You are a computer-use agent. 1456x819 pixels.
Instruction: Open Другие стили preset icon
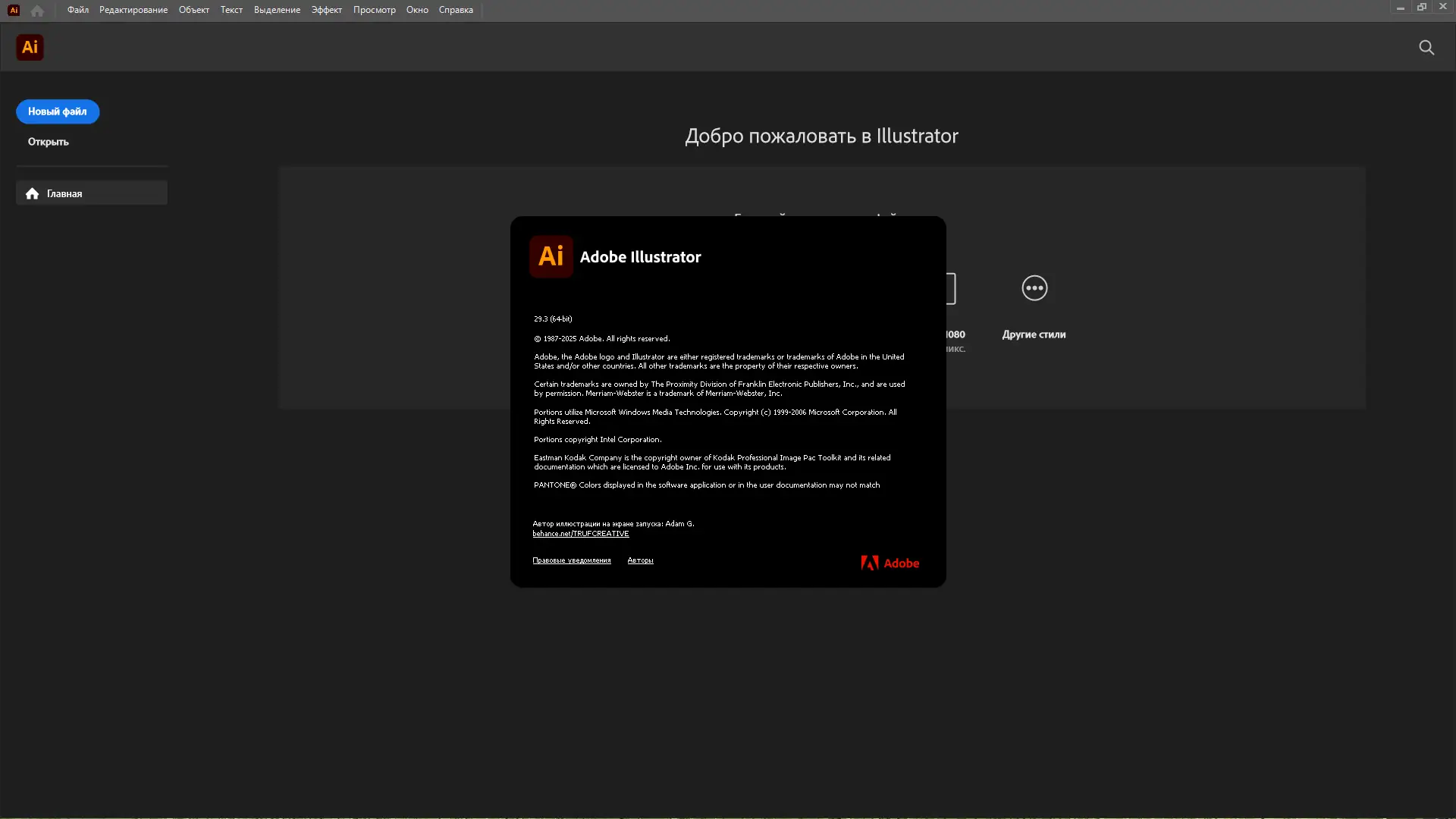click(x=1034, y=288)
